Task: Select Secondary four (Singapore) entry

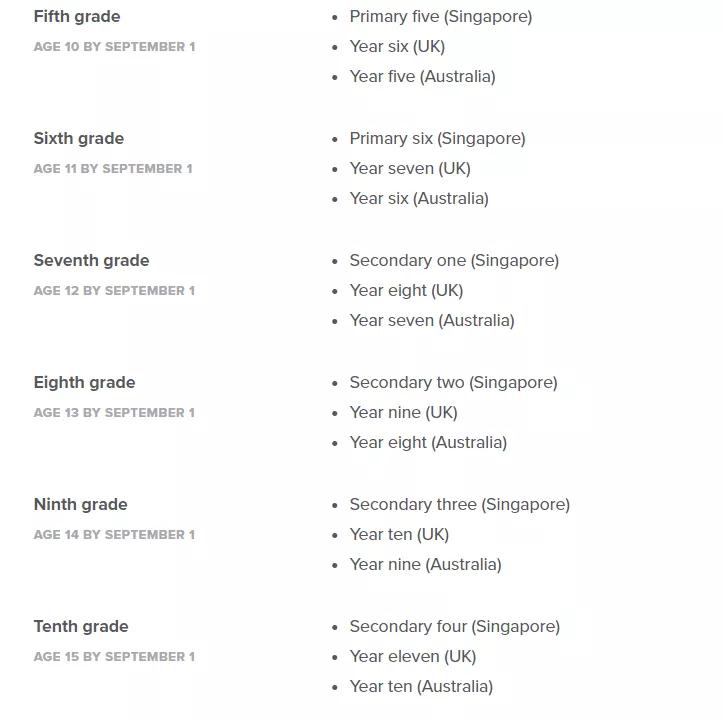Action: (x=454, y=627)
